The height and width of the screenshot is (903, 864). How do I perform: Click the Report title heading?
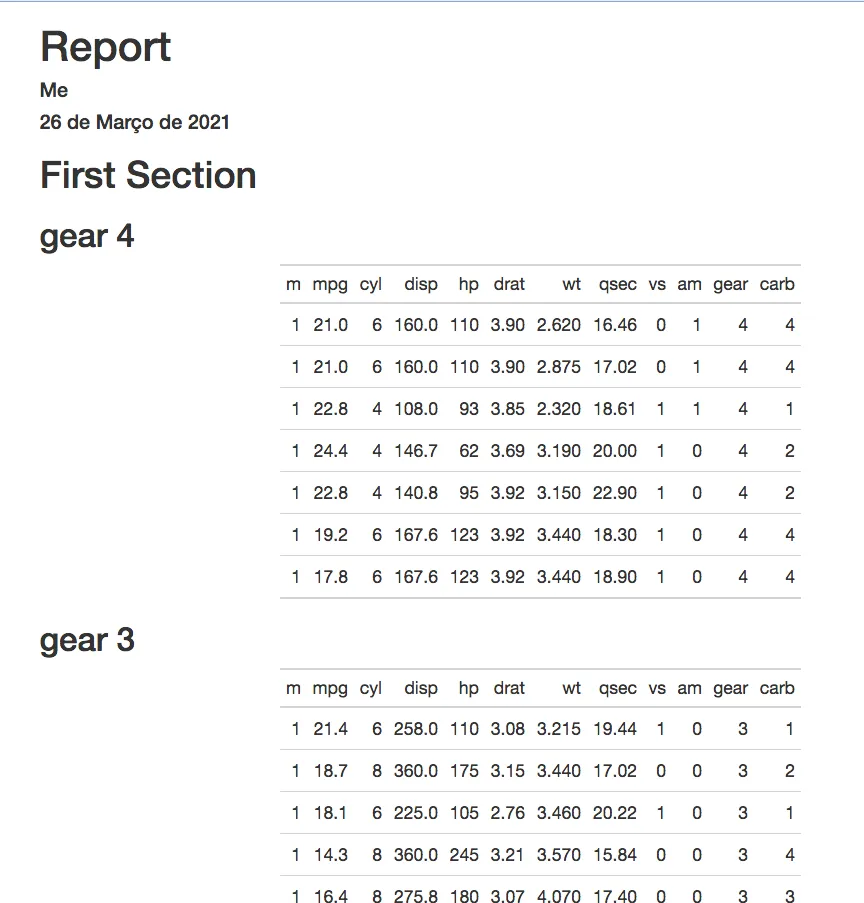105,47
